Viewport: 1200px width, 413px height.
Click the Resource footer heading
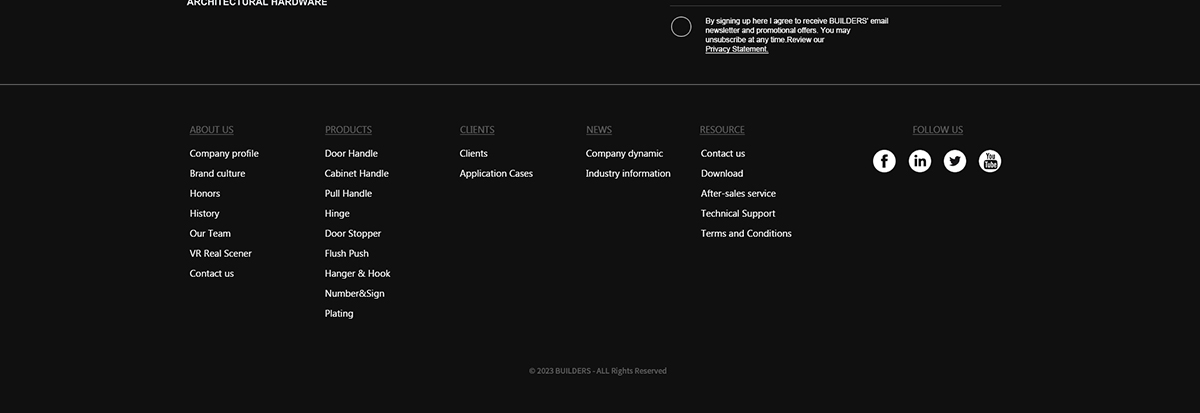722,130
